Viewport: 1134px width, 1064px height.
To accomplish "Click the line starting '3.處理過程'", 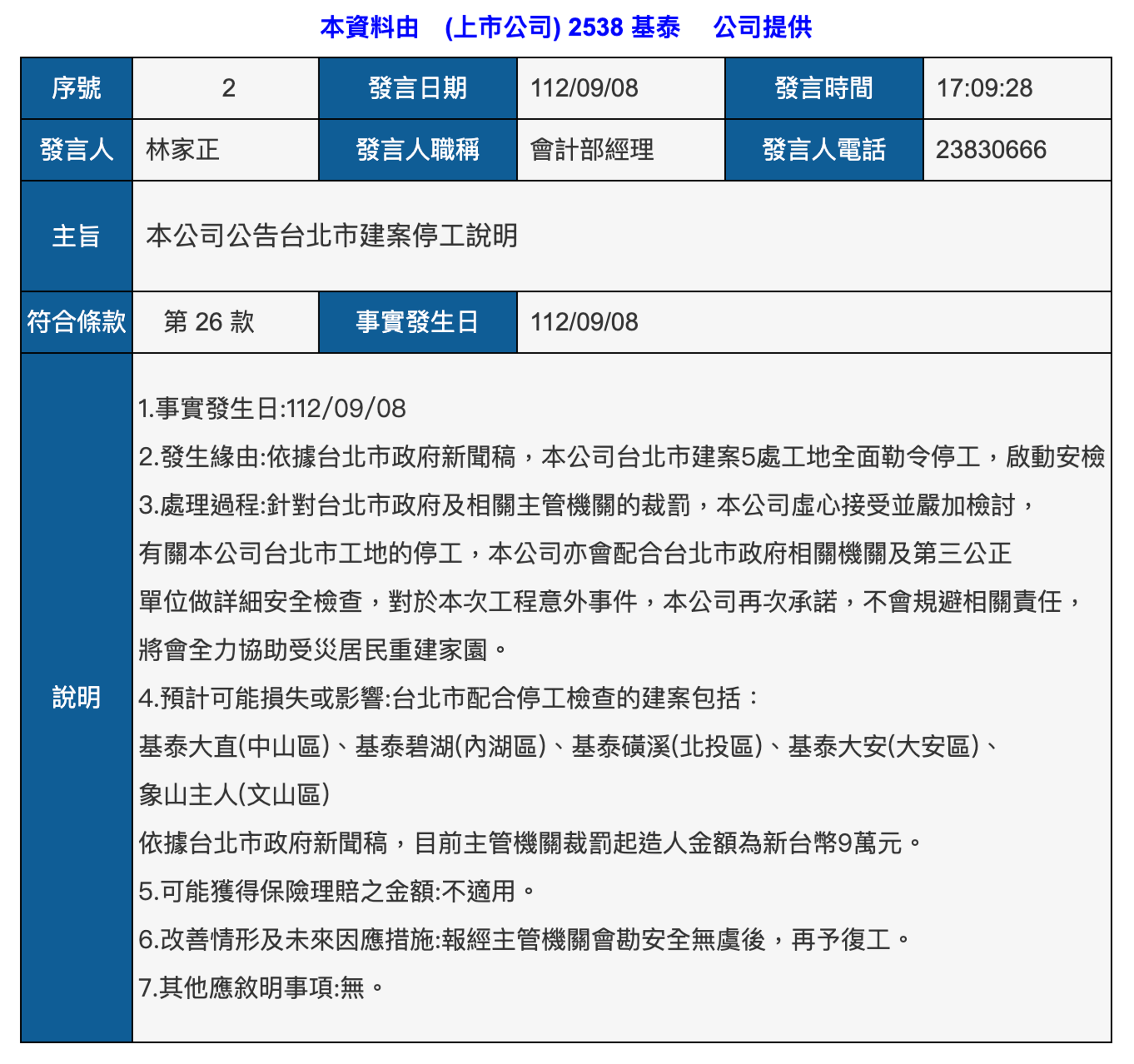I will point(586,505).
